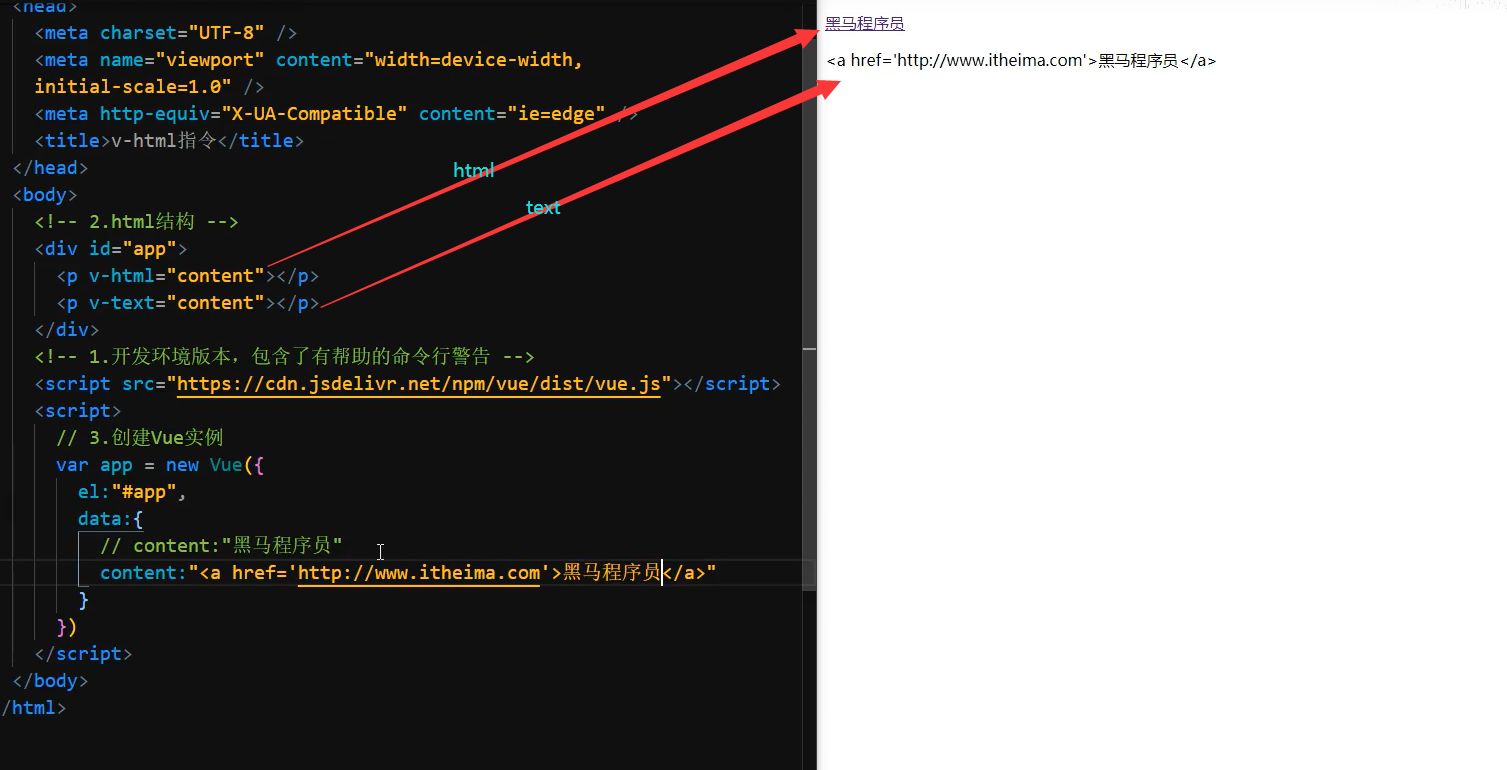1507x770 pixels.
Task: Click the www.itheima.com URL in content string
Action: click(x=418, y=573)
